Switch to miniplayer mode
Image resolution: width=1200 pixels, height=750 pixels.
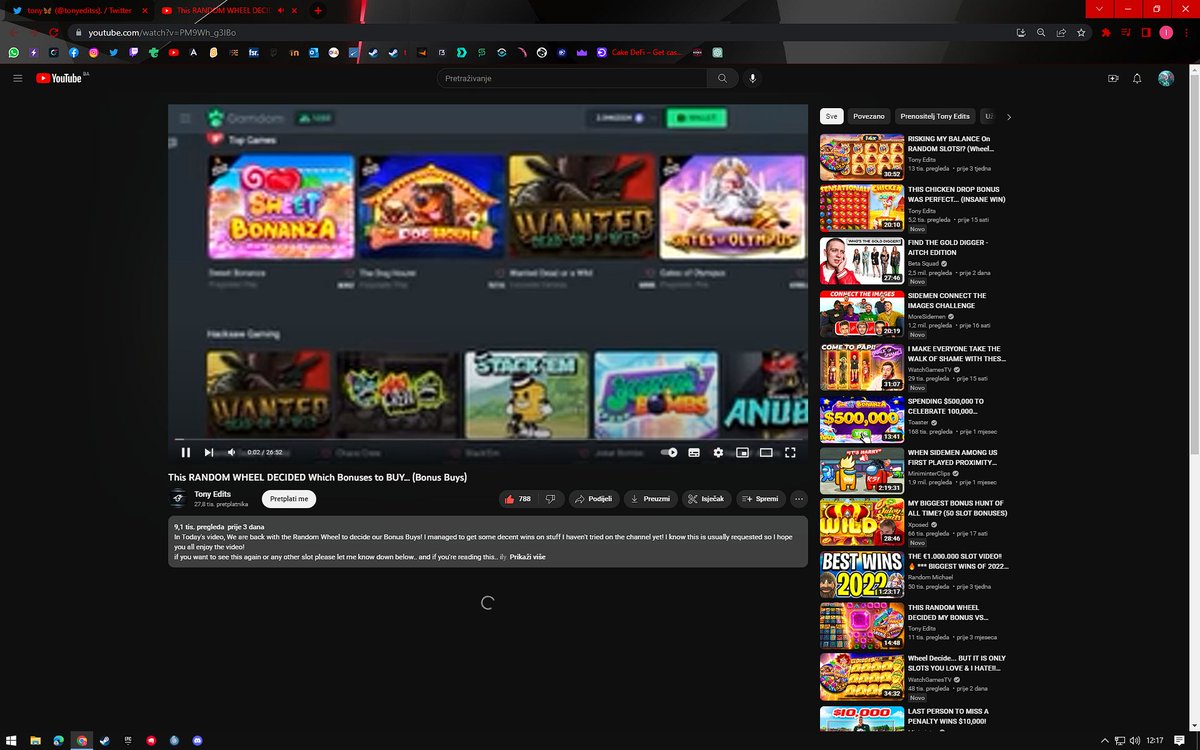[742, 452]
